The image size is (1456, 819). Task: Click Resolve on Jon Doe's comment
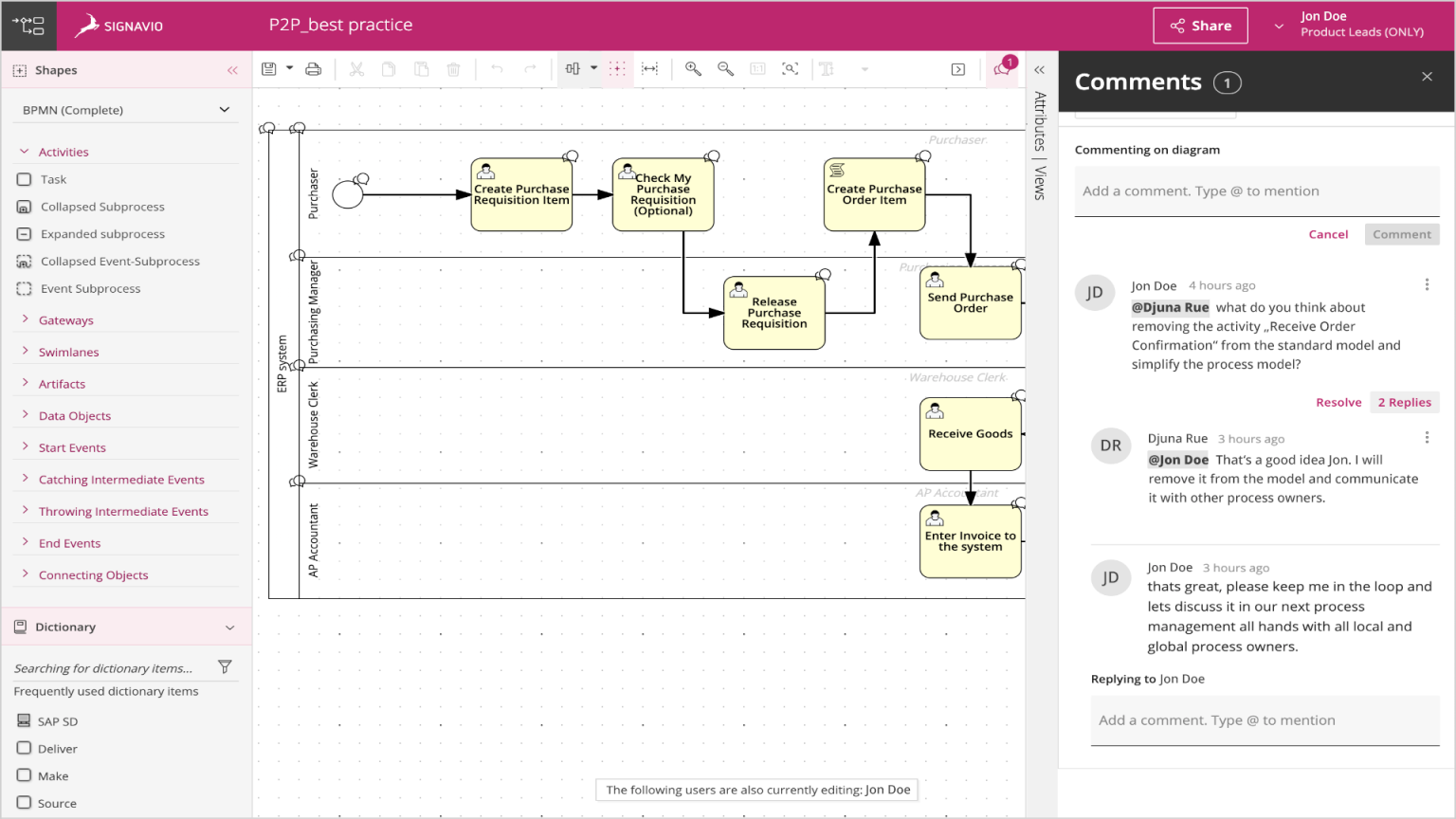[x=1338, y=402]
